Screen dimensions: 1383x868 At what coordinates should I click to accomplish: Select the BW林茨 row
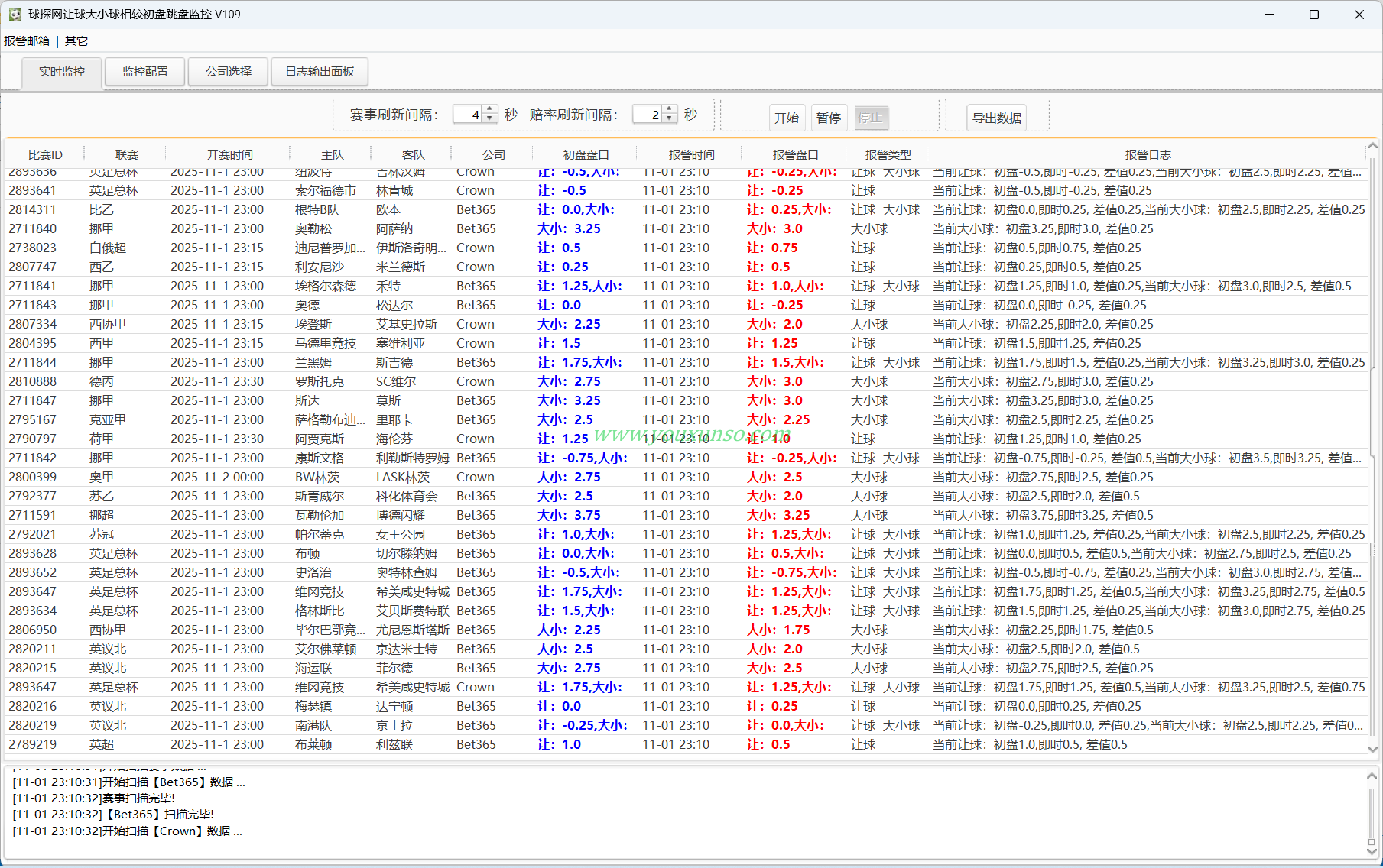(x=686, y=478)
